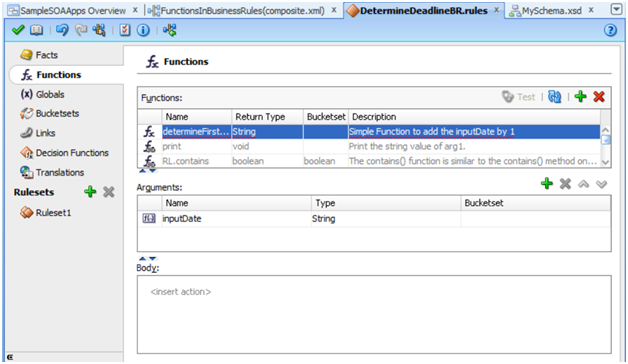Click the Return Type column header
628x364 pixels.
click(x=267, y=117)
